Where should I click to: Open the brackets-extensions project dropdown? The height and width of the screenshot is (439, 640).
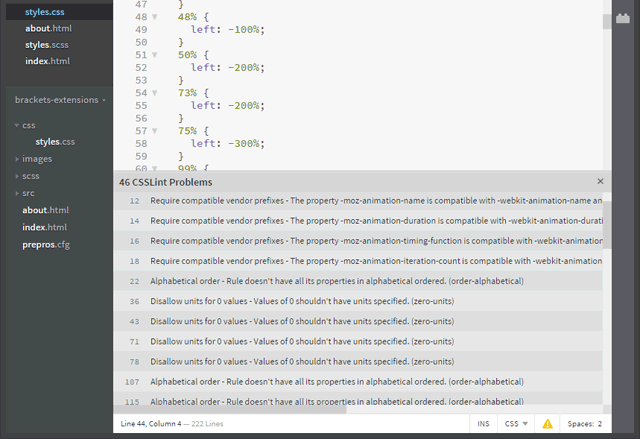61,100
